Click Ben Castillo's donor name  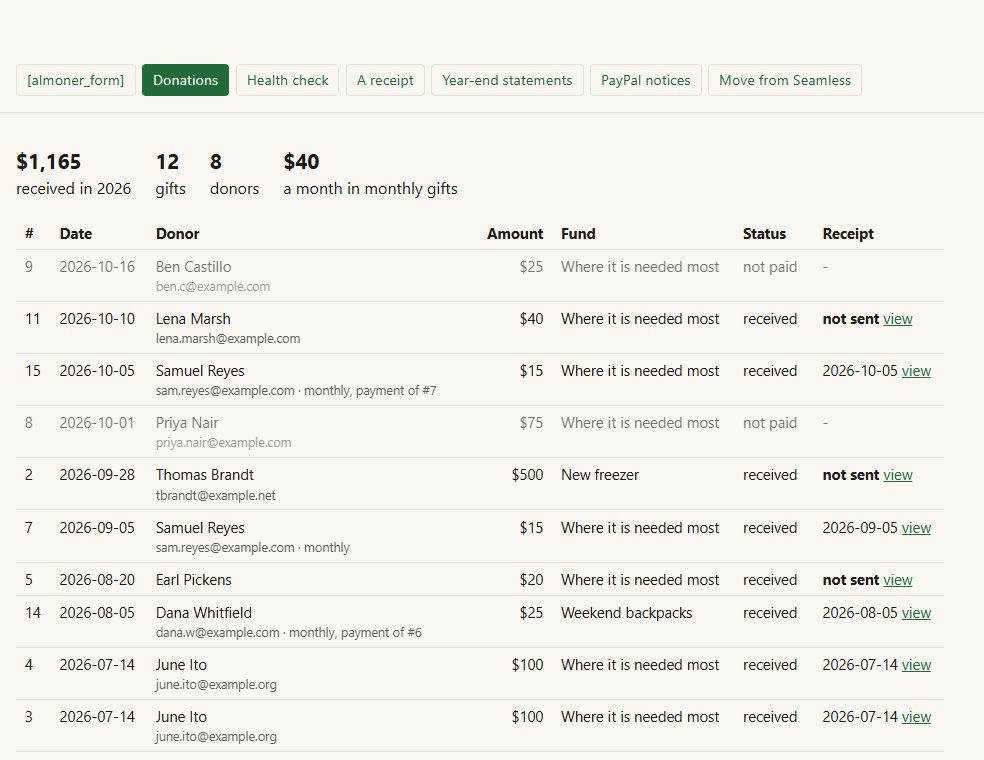193,267
